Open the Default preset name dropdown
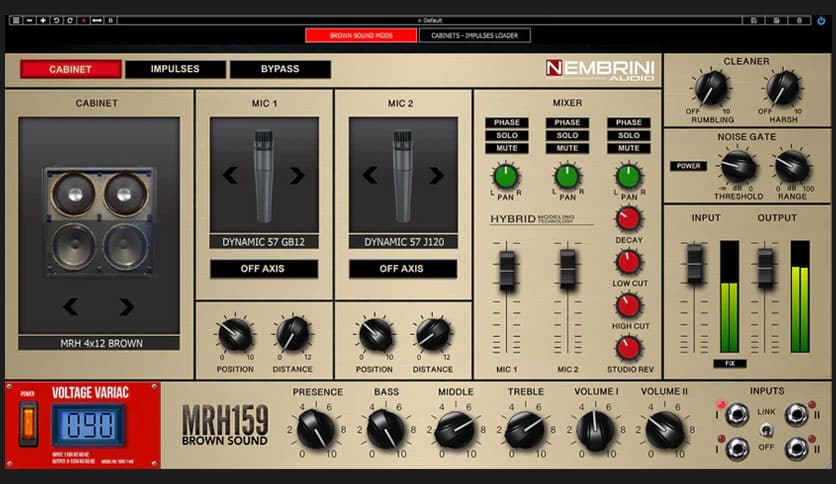This screenshot has height=484, width=836. coord(430,20)
